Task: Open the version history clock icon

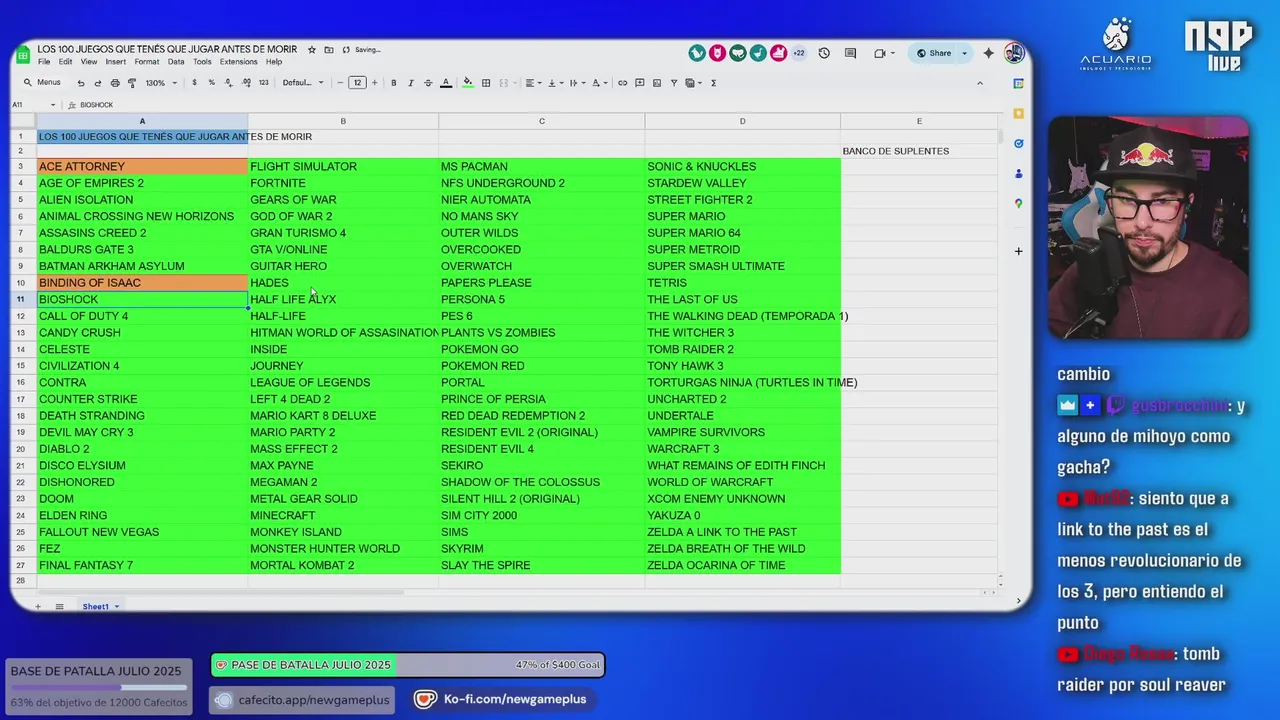Action: [x=824, y=53]
